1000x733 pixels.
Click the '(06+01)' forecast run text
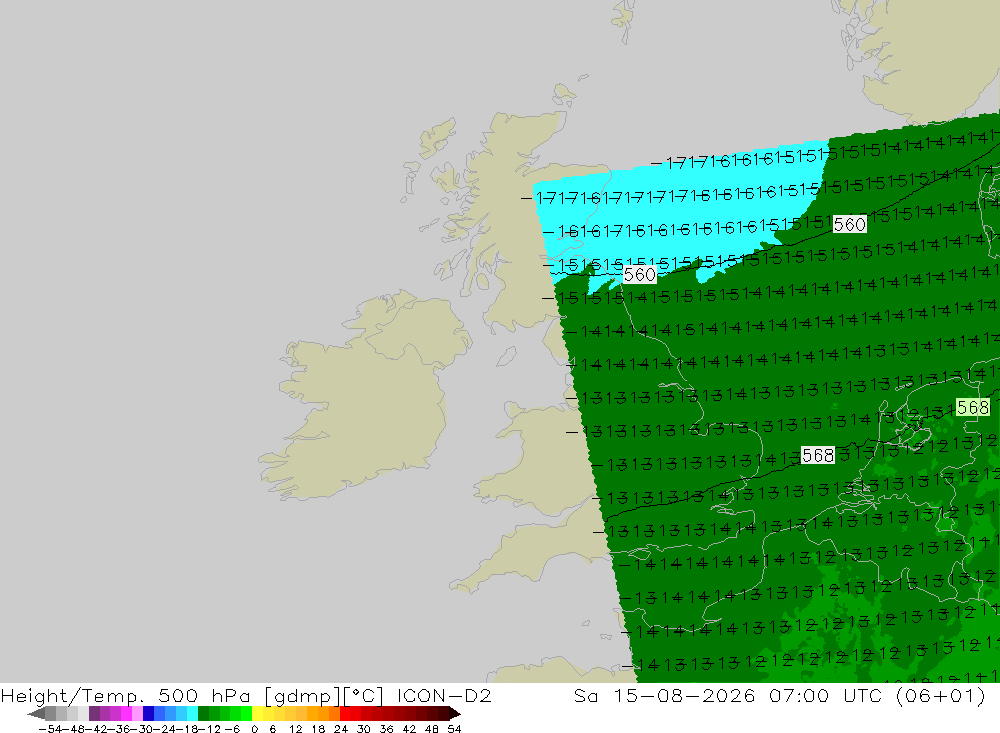point(940,696)
